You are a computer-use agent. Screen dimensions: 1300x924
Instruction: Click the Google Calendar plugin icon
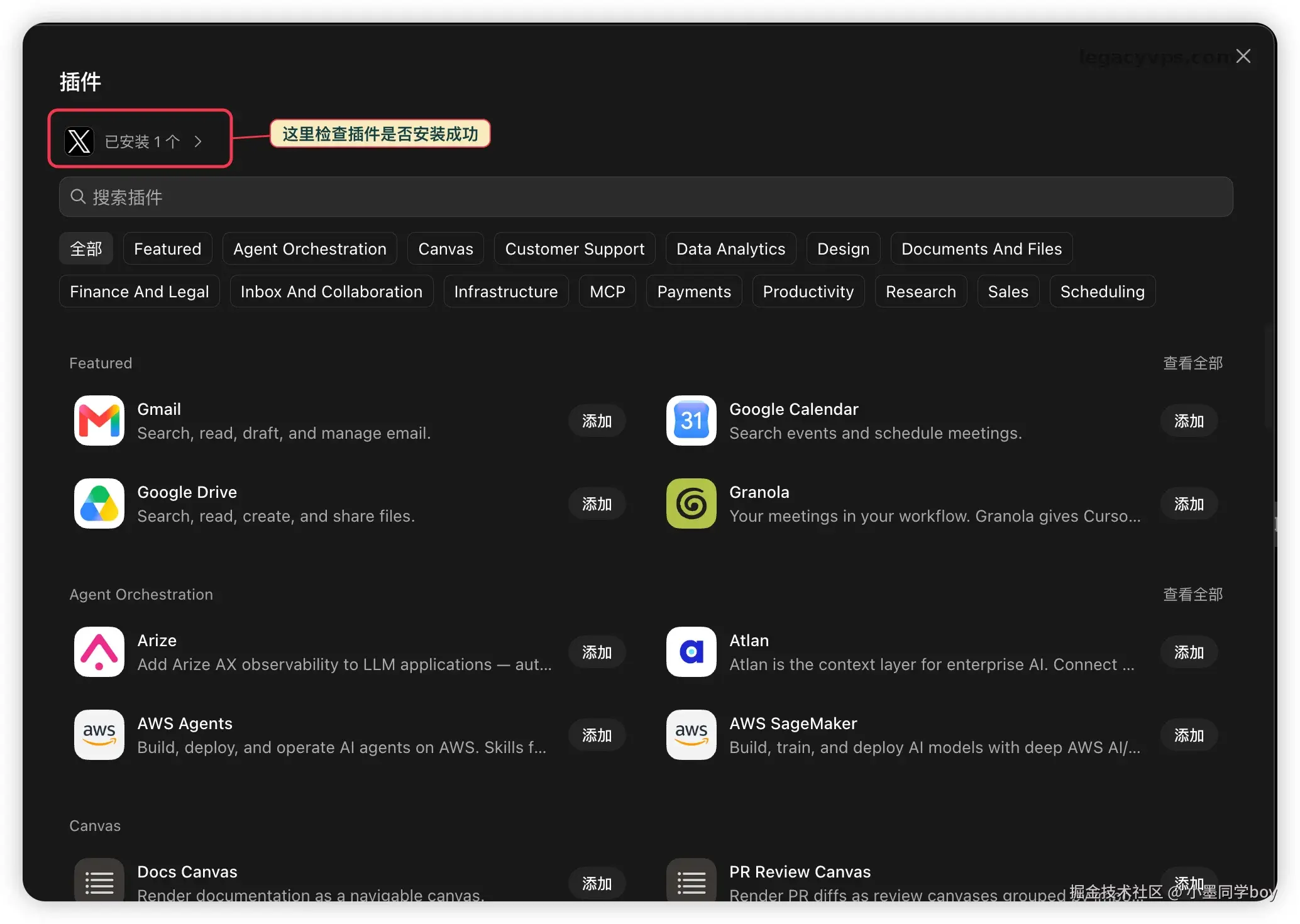(691, 421)
